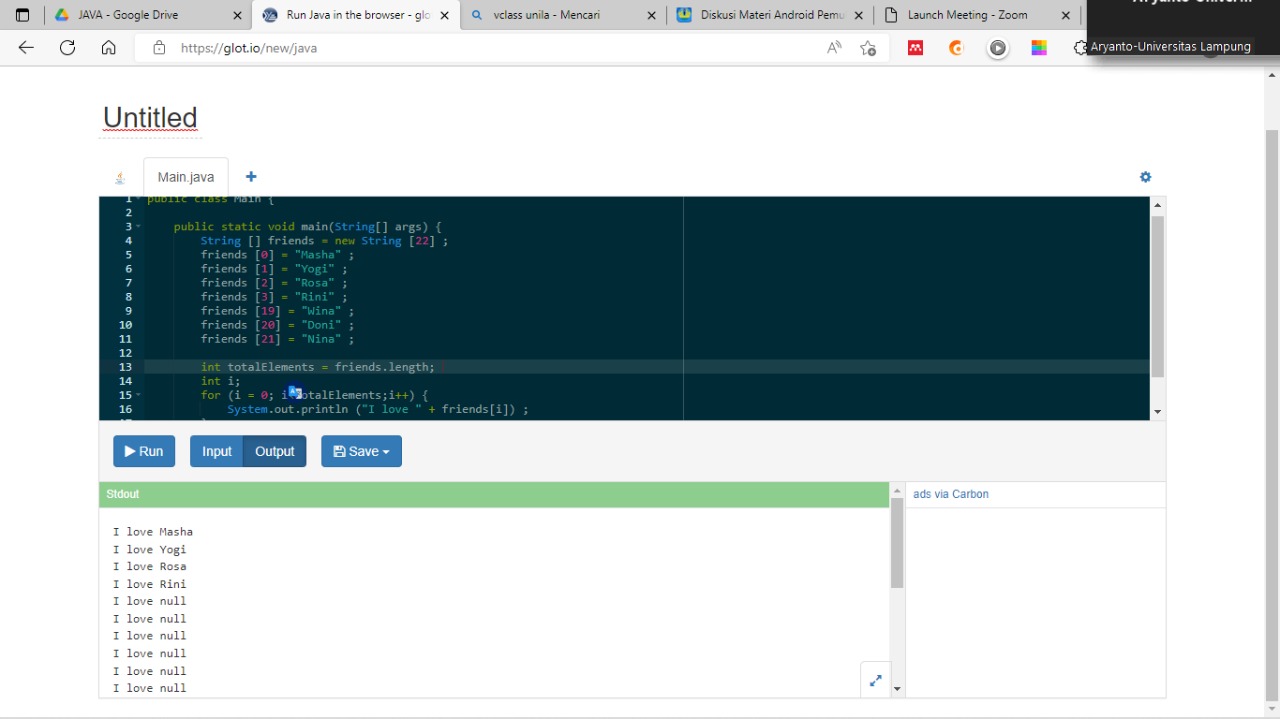
Task: Click the code editor vertical scrollbar
Action: [1157, 296]
